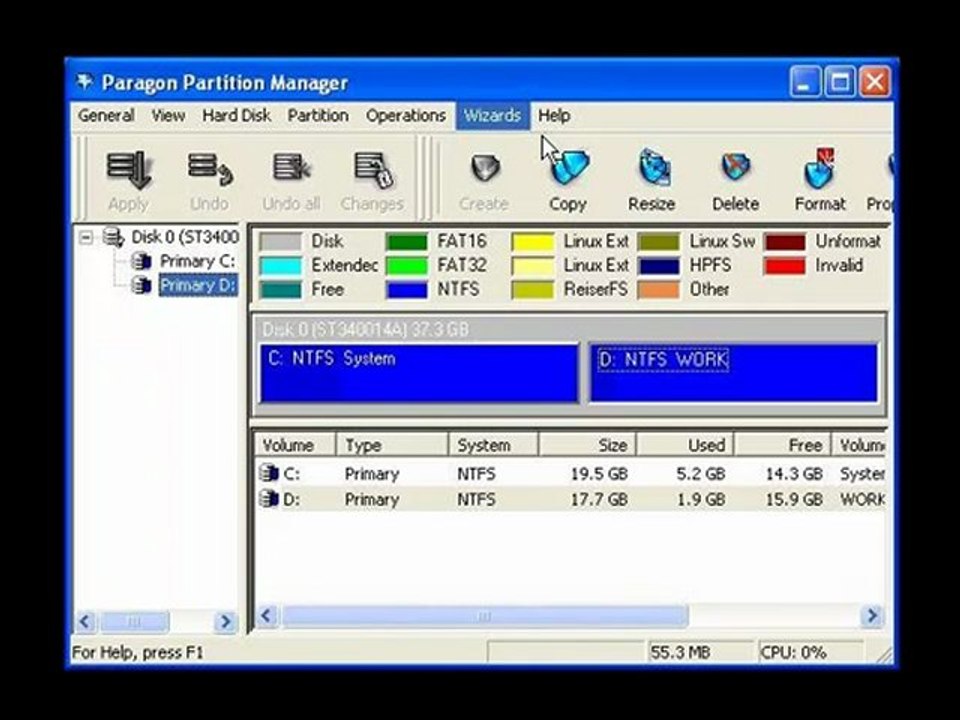Click the Primary D: partition icon in tree
Viewport: 960px width, 720px height.
coord(141,285)
